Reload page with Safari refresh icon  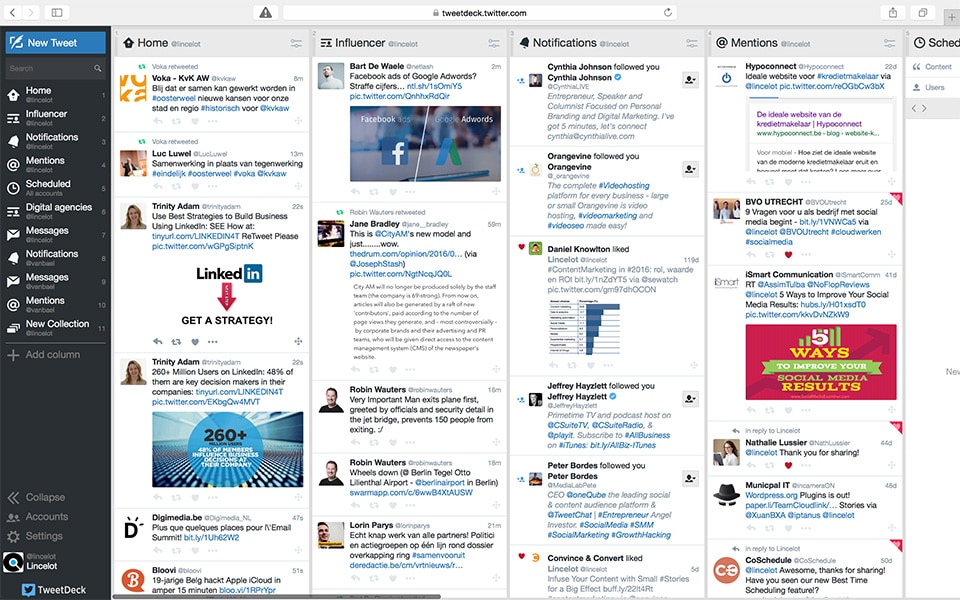(x=667, y=12)
